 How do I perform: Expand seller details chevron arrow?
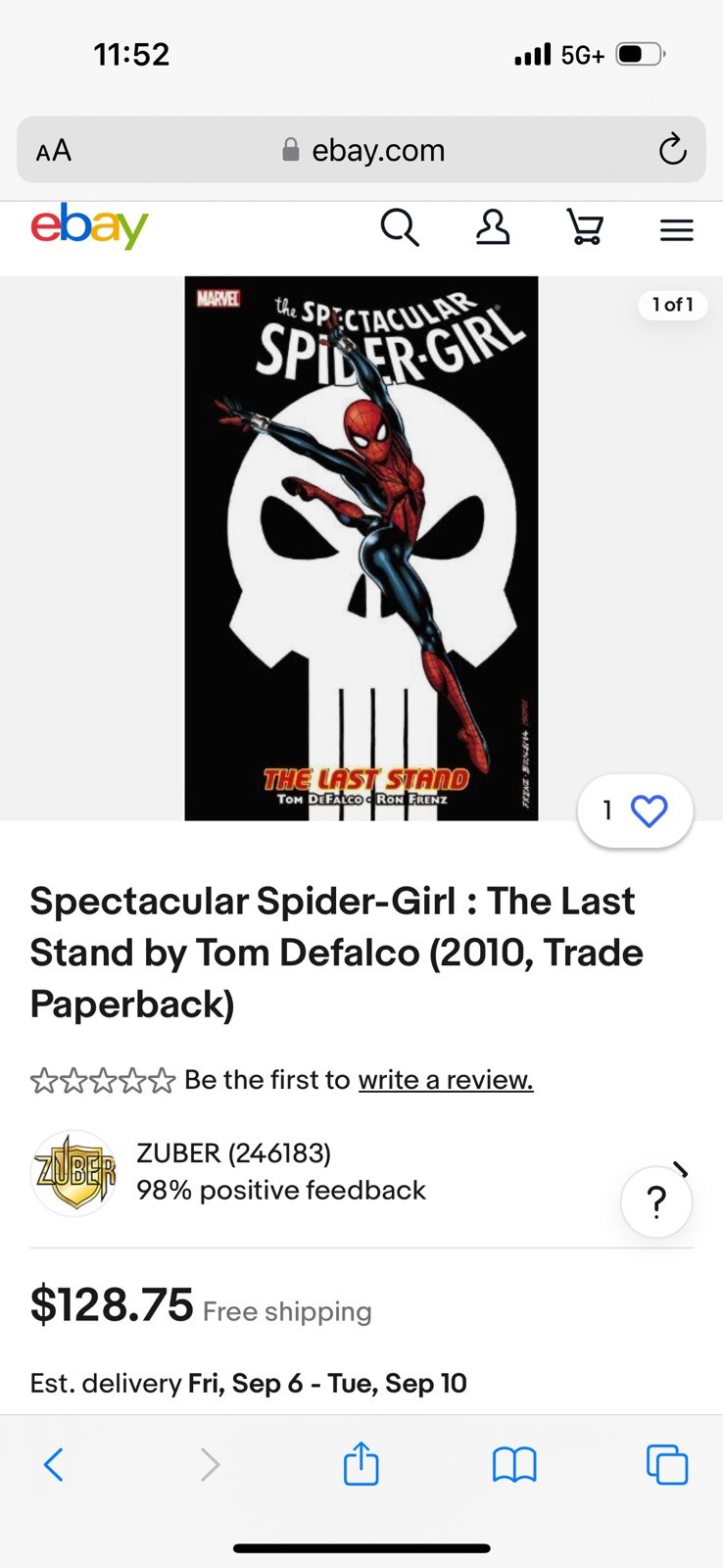coord(682,1168)
